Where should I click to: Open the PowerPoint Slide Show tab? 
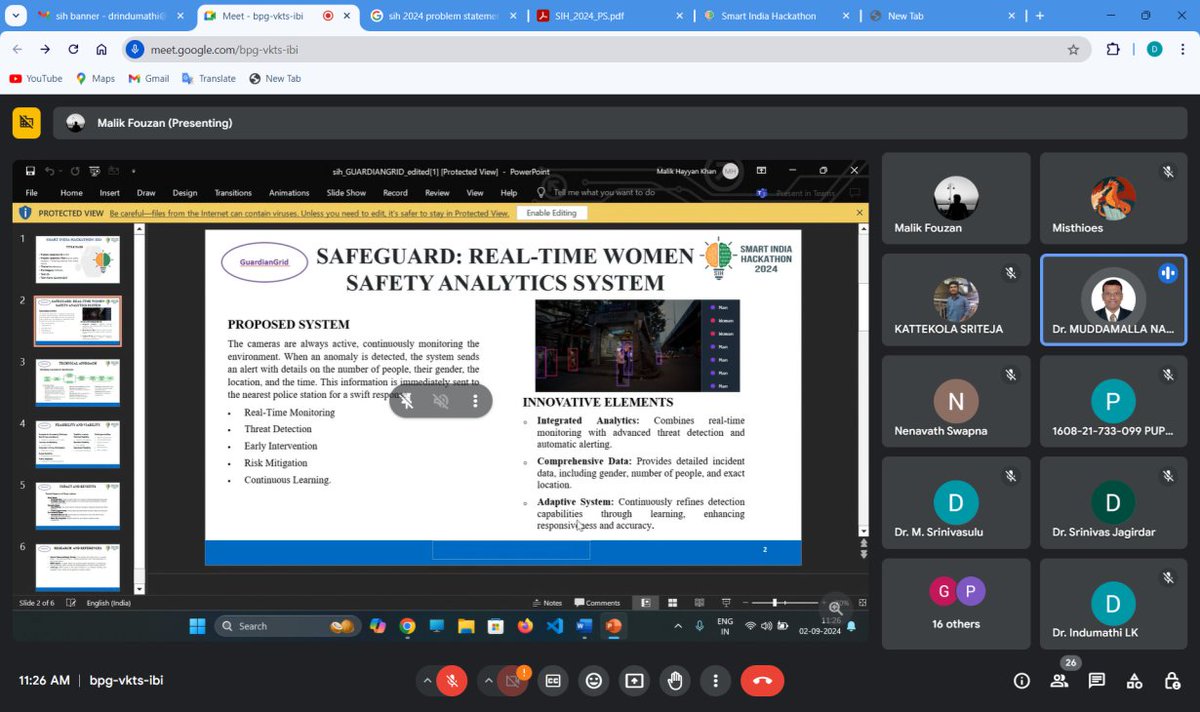346,193
